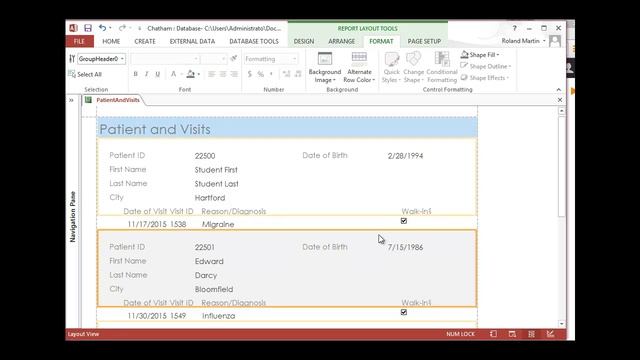The image size is (640, 360).
Task: Collapse the ribbon with the caret
Action: [x=559, y=89]
